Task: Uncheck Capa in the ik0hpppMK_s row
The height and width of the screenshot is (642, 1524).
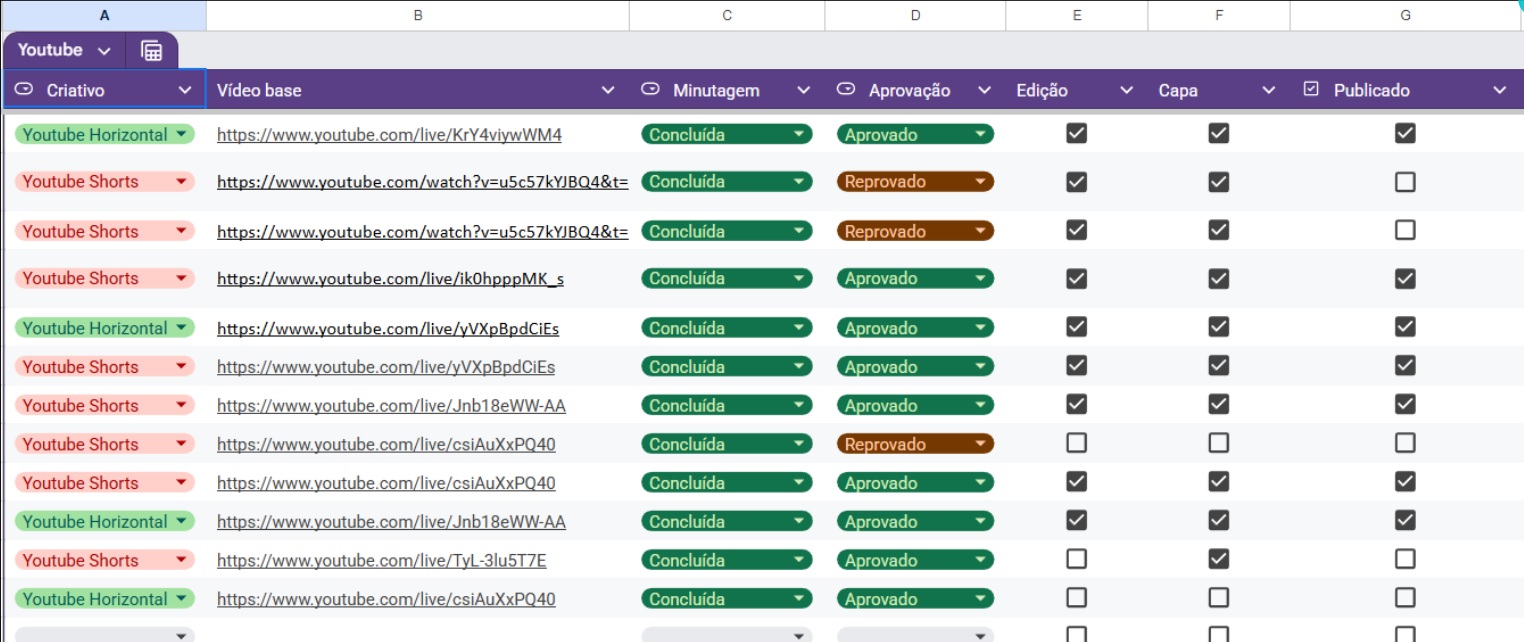Action: pos(1218,278)
